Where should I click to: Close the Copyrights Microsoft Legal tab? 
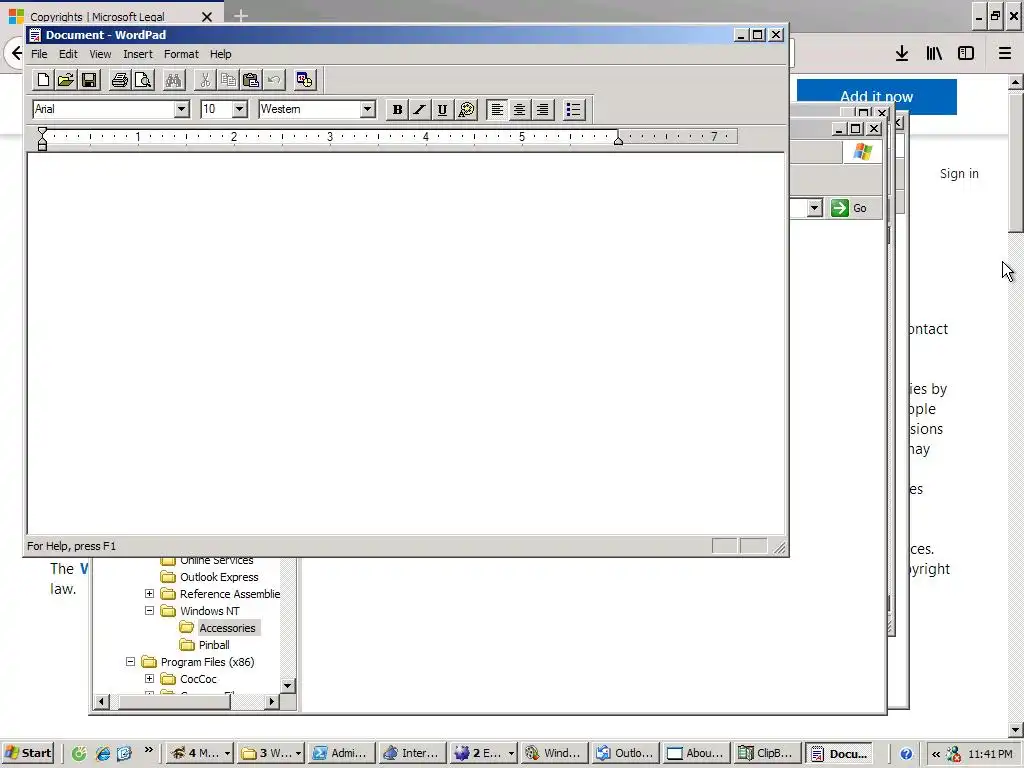(x=206, y=16)
